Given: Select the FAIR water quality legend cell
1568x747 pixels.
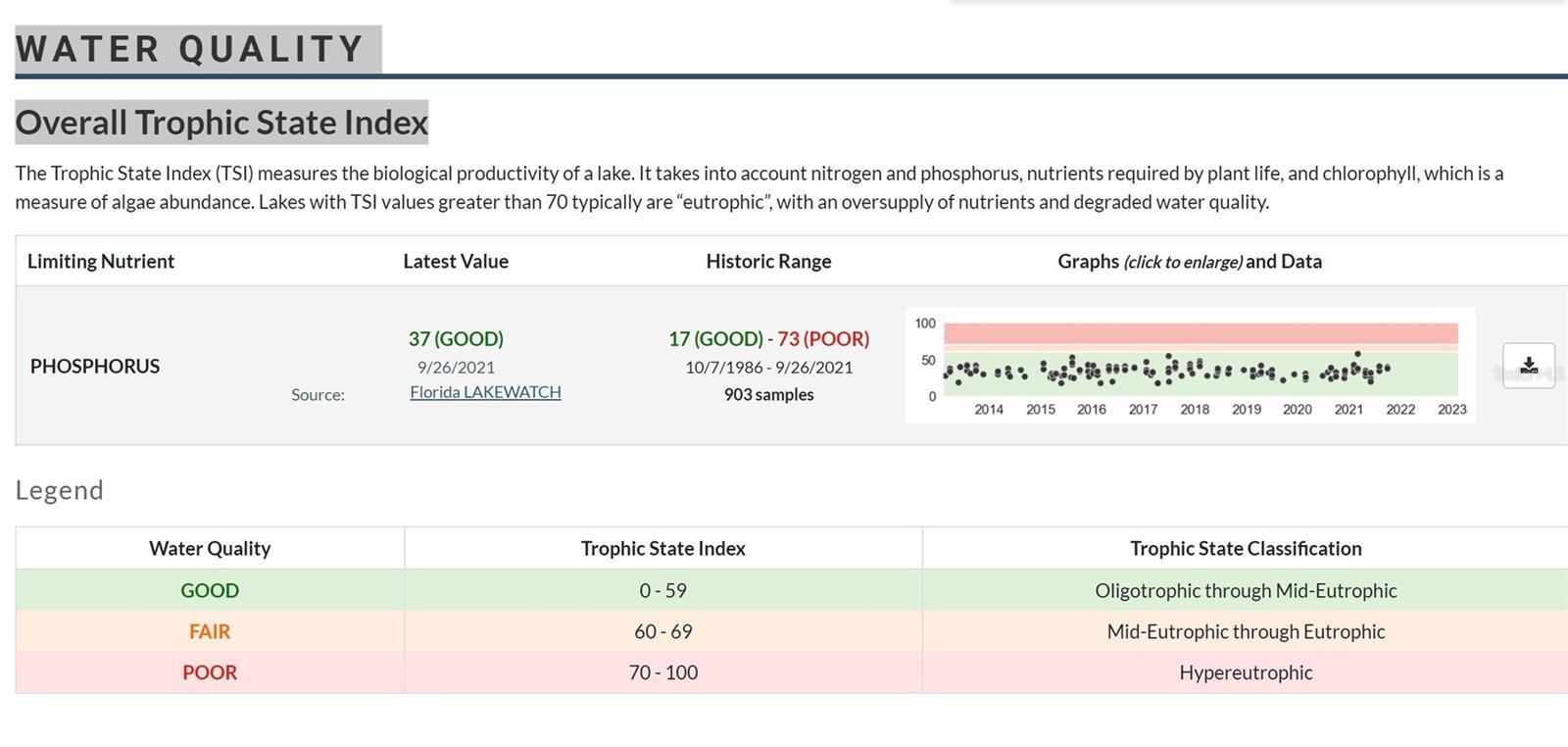Looking at the screenshot, I should [210, 632].
